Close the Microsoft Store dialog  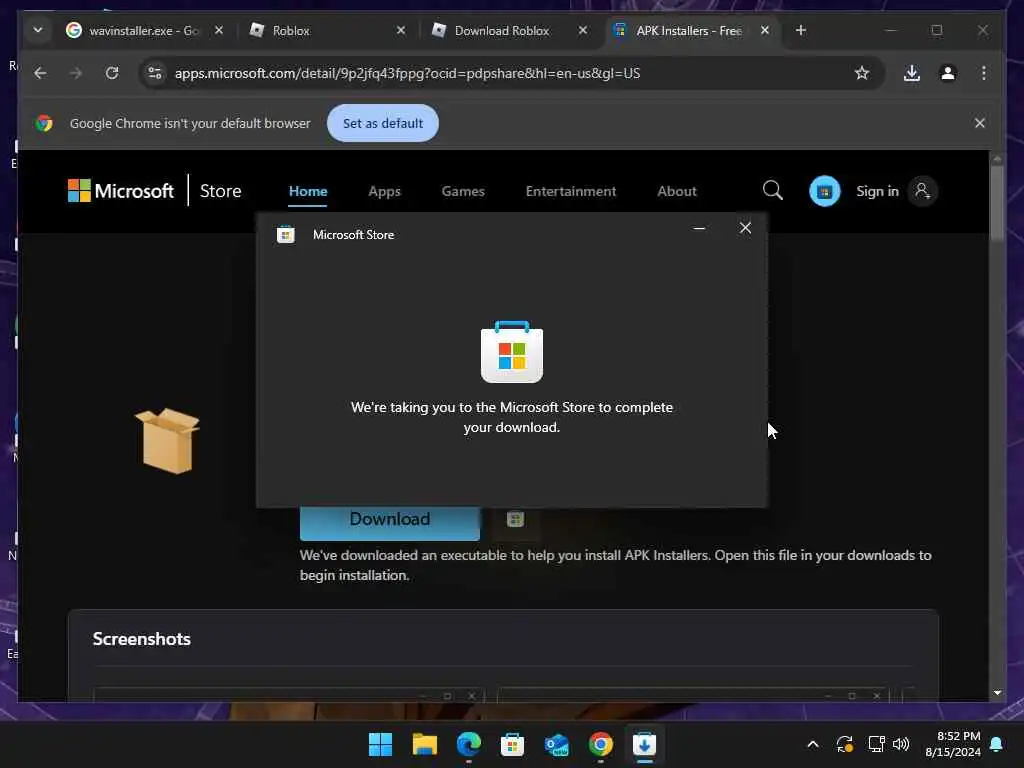tap(745, 227)
